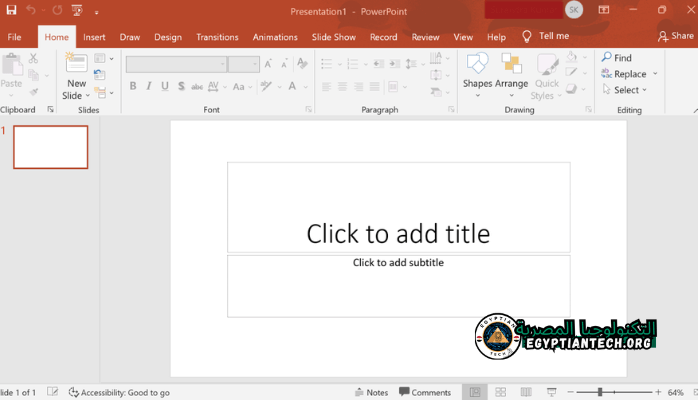
Task: Open Customize Quick Access Toolbar arrow
Action: (96, 12)
